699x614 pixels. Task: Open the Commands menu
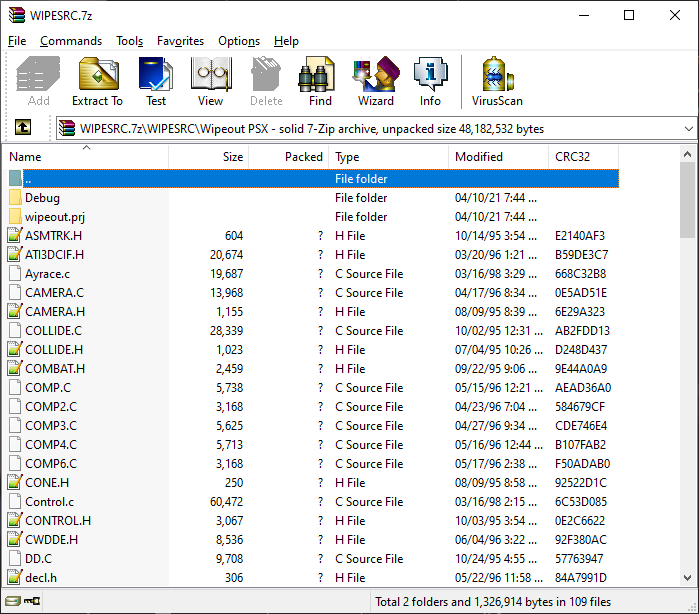[71, 41]
